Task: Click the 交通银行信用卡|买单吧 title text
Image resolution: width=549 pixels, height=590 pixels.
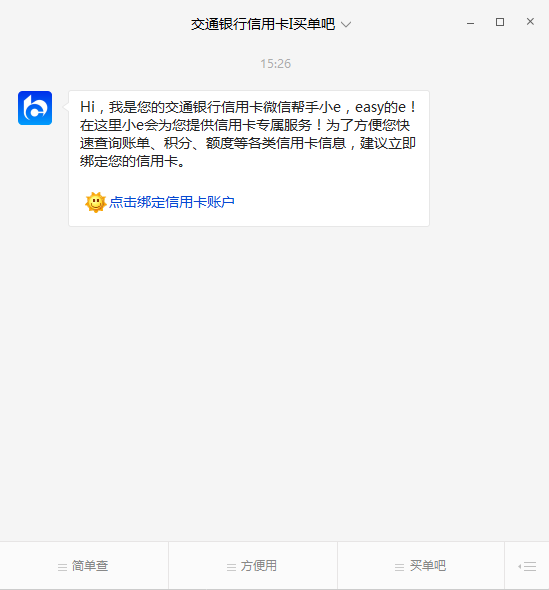Action: coord(263,24)
